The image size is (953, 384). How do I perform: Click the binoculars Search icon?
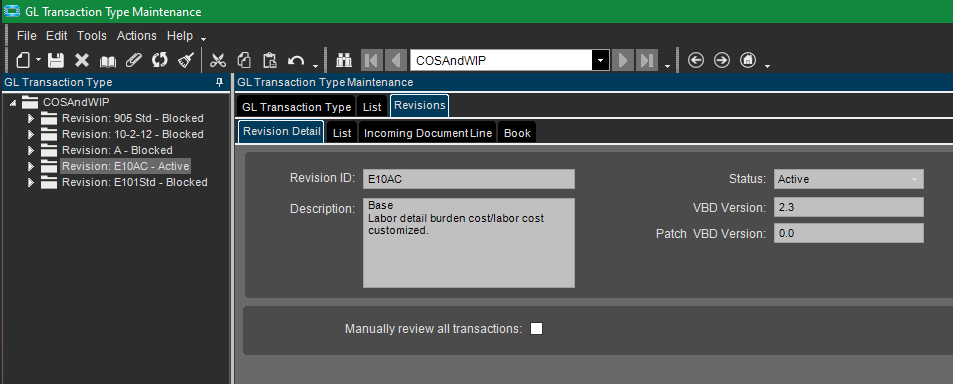345,60
